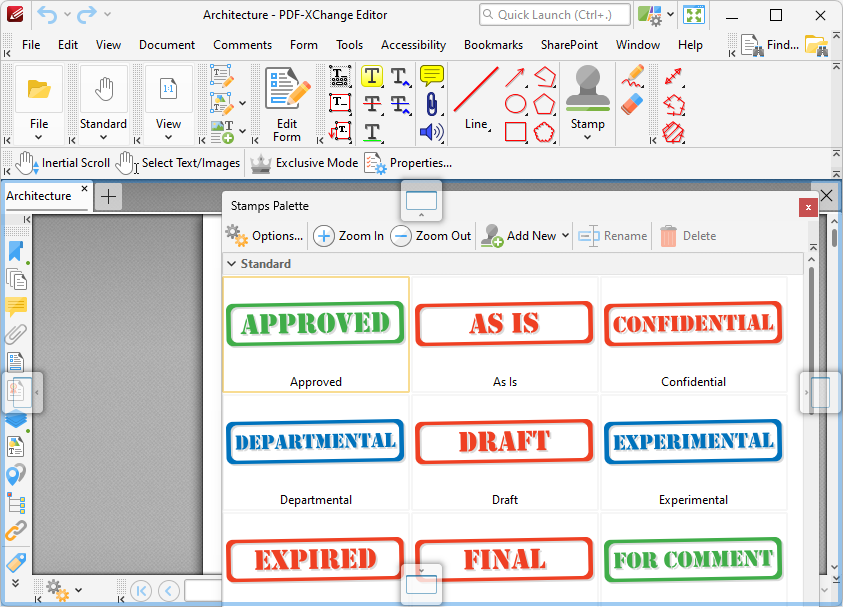Viewport: 843px width, 607px height.
Task: Select the Sound annotation tool
Action: (x=433, y=131)
